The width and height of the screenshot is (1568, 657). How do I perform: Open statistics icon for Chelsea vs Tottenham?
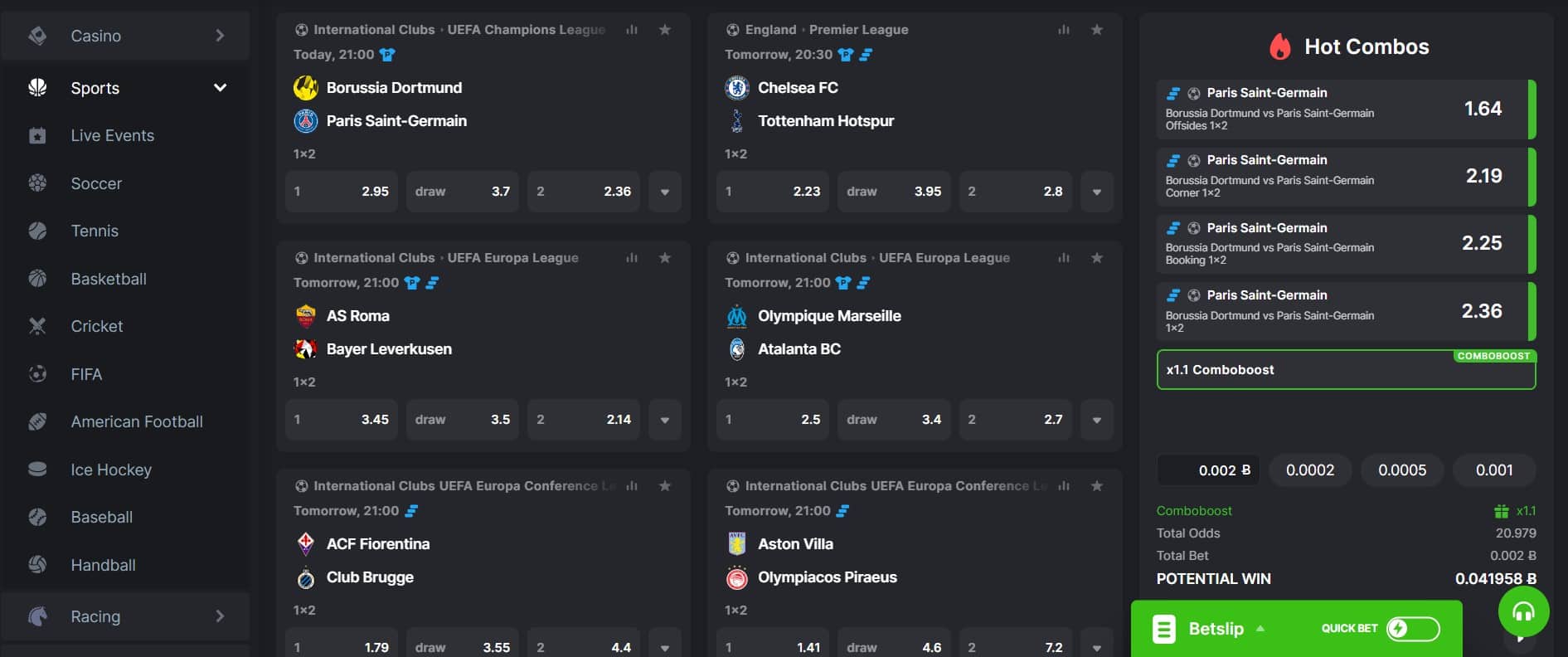(x=1063, y=30)
